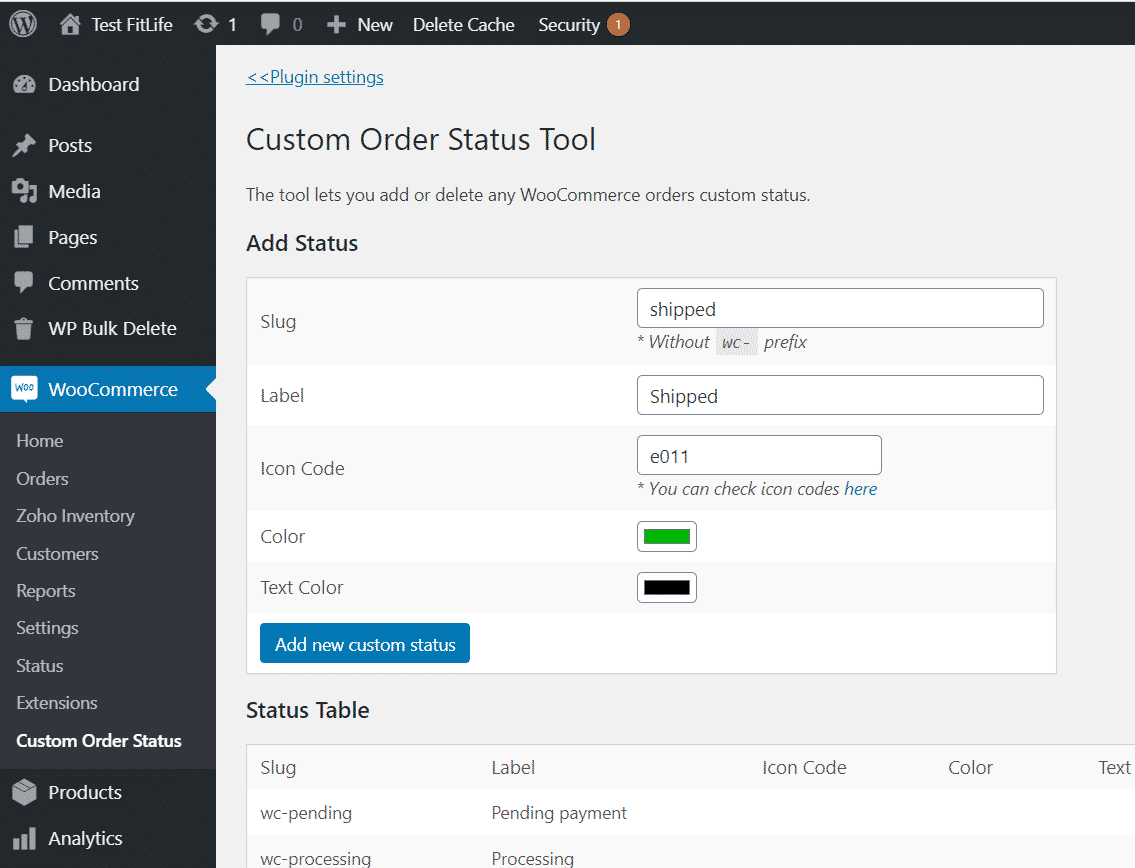Click the home icon beside Test FitLife
Screen dimensions: 1135x868
click(70, 25)
